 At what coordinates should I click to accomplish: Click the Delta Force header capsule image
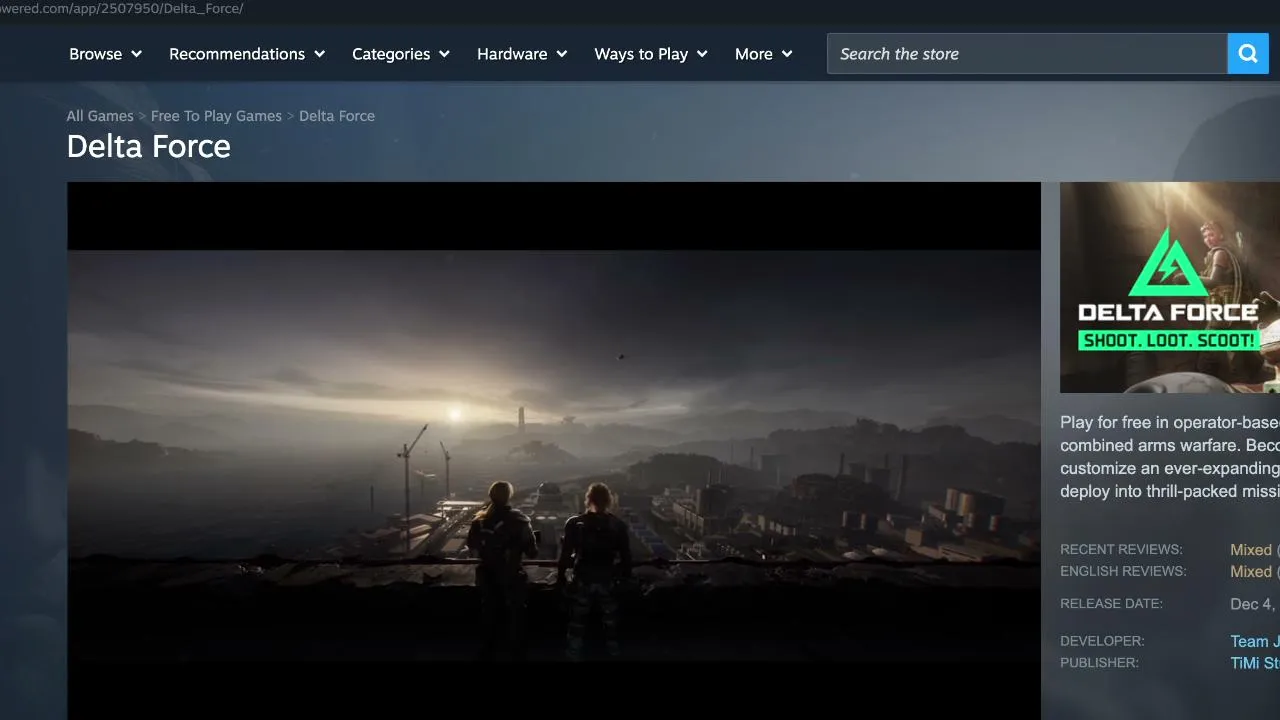point(1170,287)
